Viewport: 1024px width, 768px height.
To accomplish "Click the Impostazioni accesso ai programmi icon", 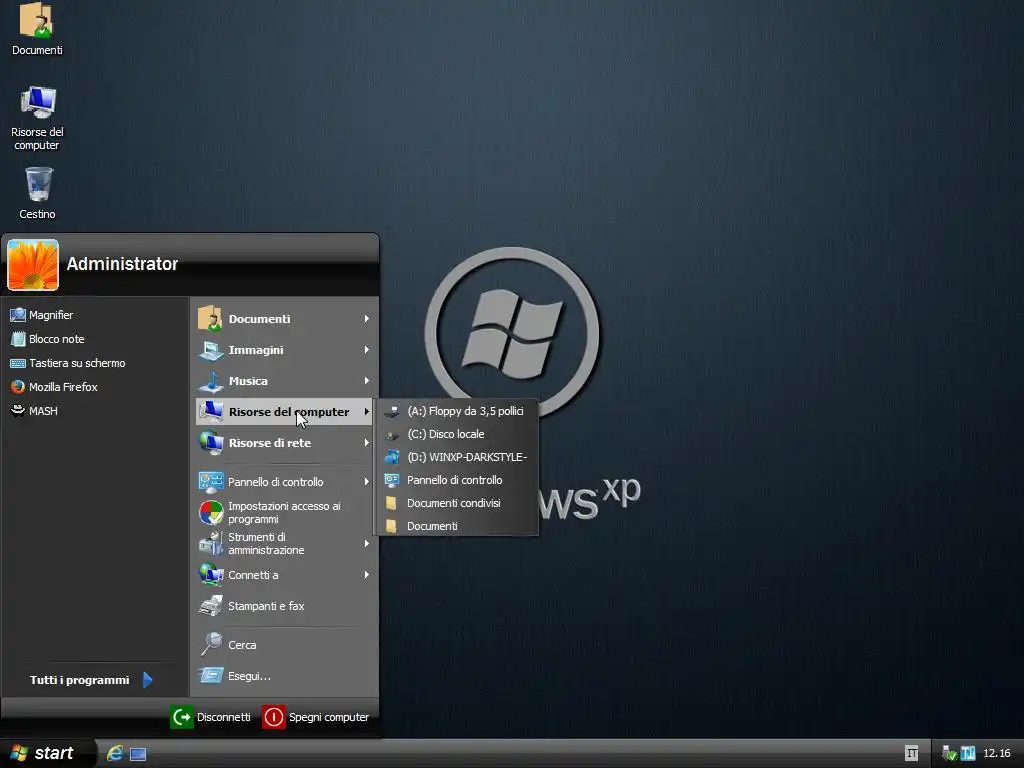I will pos(211,513).
